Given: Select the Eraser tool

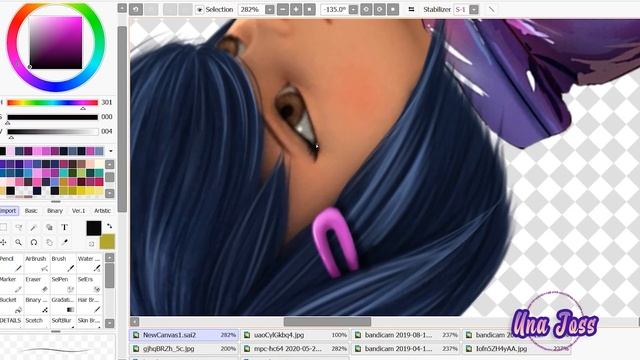Looking at the screenshot, I should point(37,284).
